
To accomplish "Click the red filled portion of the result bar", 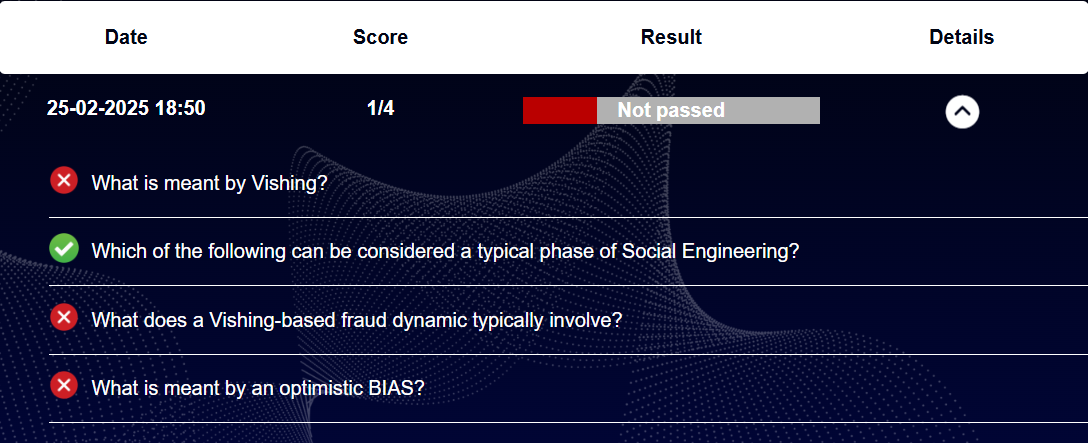I will (560, 110).
